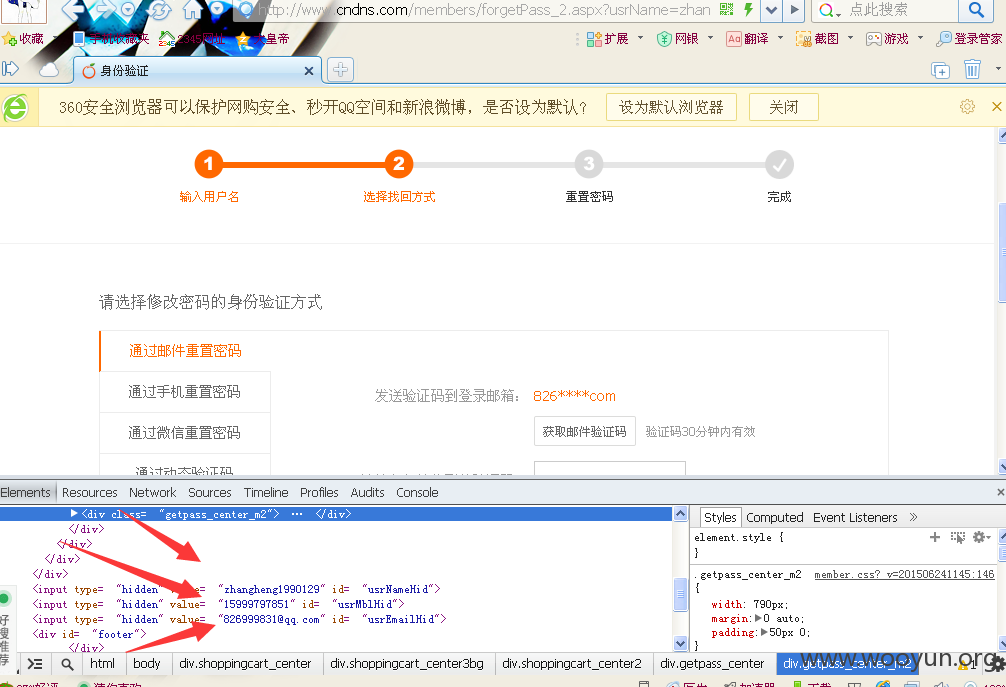
Task: Click the search magnifier button
Action: [x=976, y=10]
